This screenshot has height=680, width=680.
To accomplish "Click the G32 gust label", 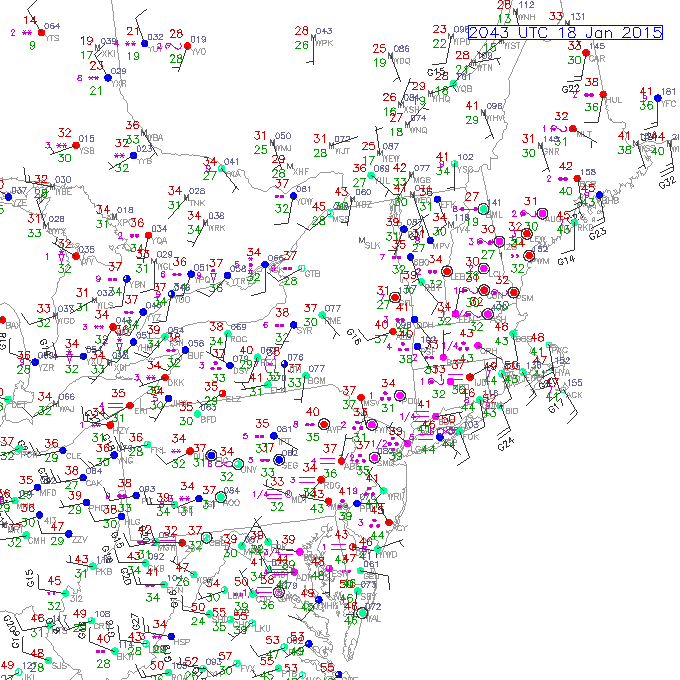I will coord(667,182).
